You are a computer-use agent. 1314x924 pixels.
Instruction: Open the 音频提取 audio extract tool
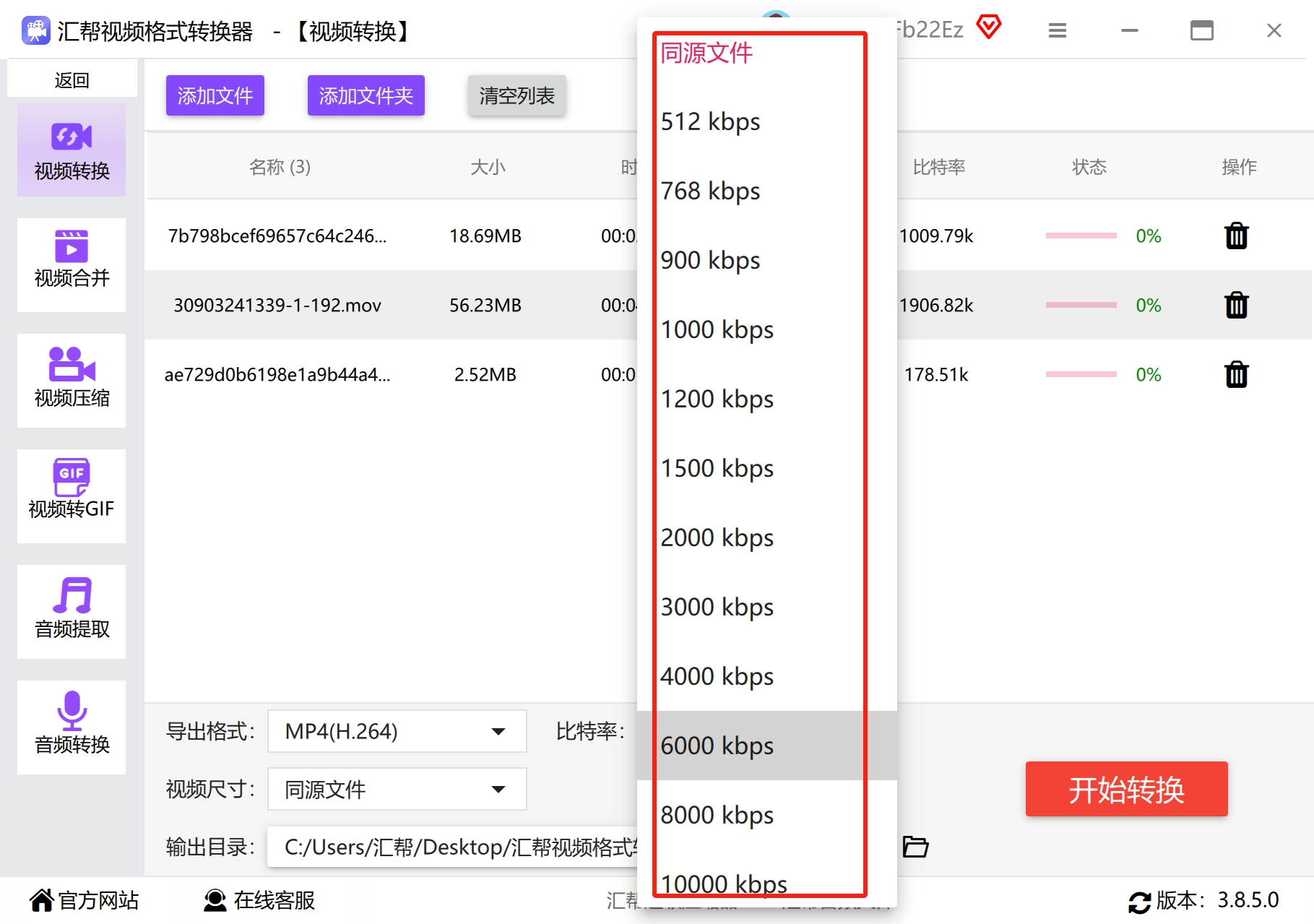point(72,611)
